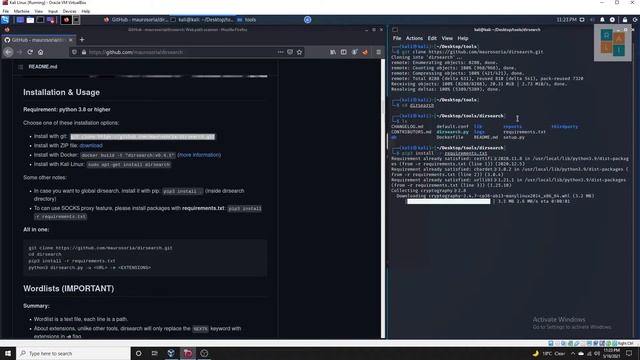Open the VirtualBox Machine menu
Screen dimensions: 640x360
pos(22,11)
